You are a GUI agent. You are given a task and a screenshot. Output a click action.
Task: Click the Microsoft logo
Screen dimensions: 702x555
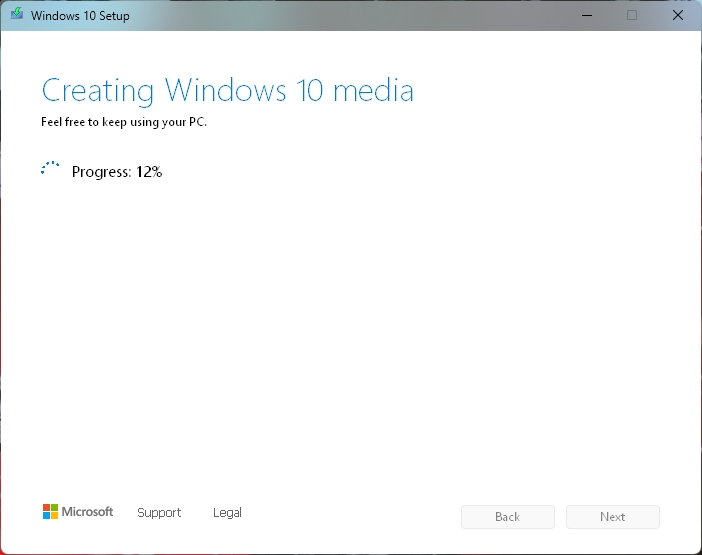click(x=78, y=512)
